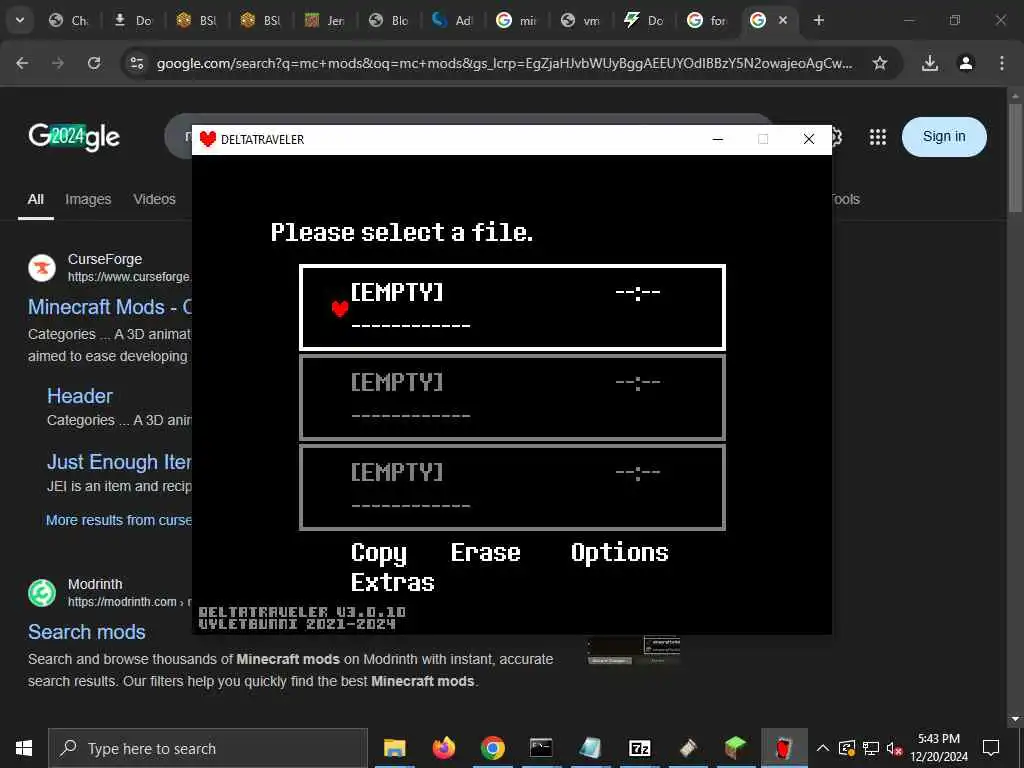Click the muted speaker volume tray icon

pos(894,748)
